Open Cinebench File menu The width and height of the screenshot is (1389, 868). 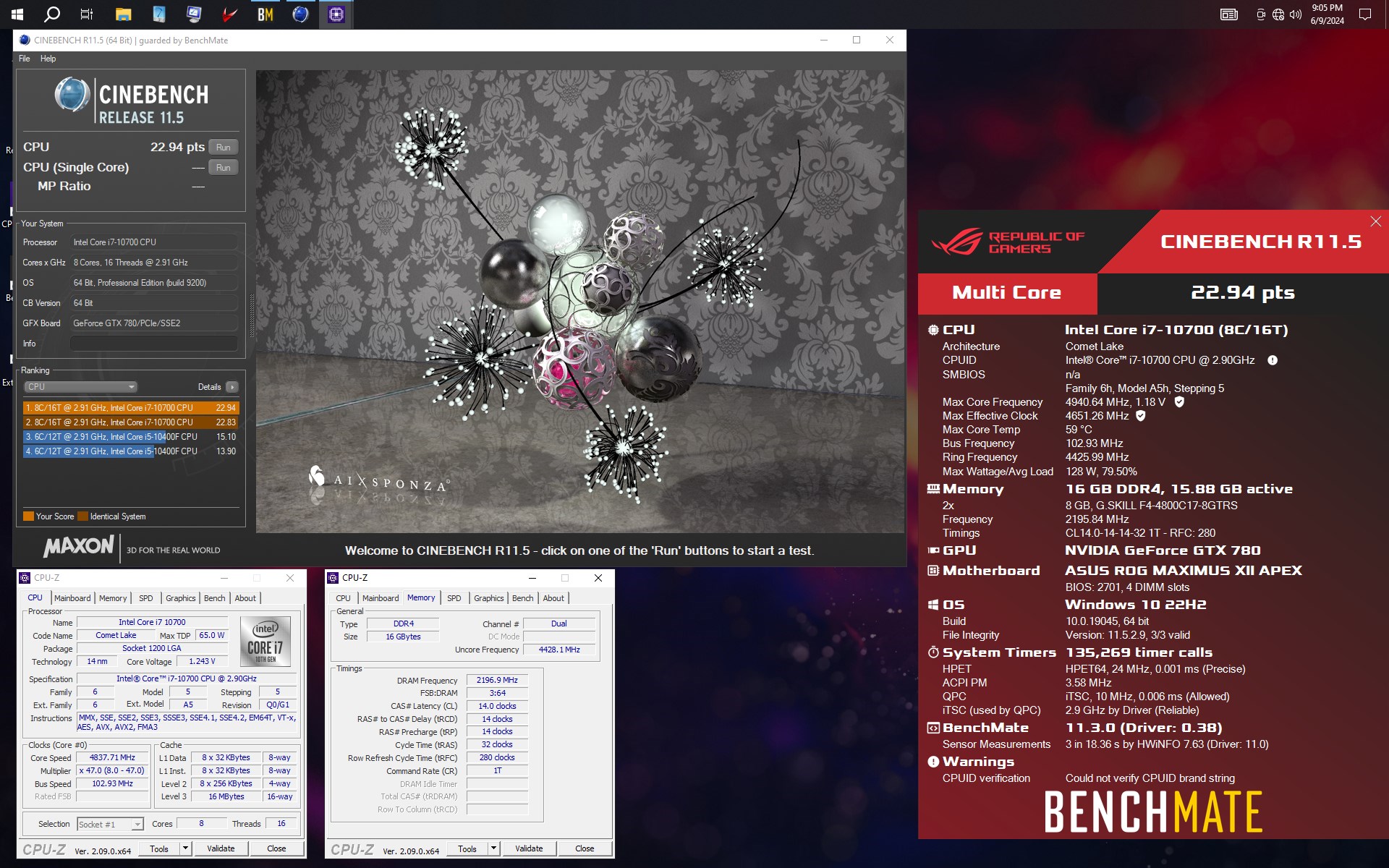[25, 59]
